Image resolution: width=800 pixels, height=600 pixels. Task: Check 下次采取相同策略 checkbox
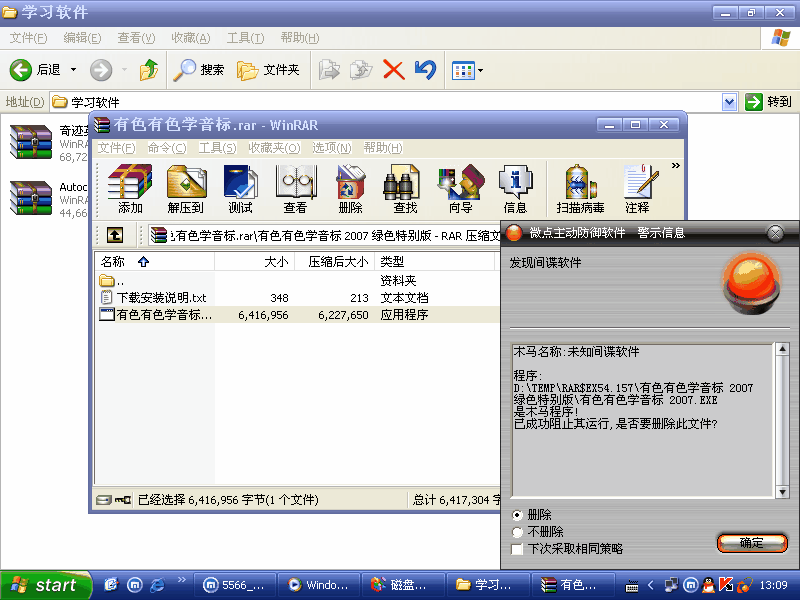[517, 549]
